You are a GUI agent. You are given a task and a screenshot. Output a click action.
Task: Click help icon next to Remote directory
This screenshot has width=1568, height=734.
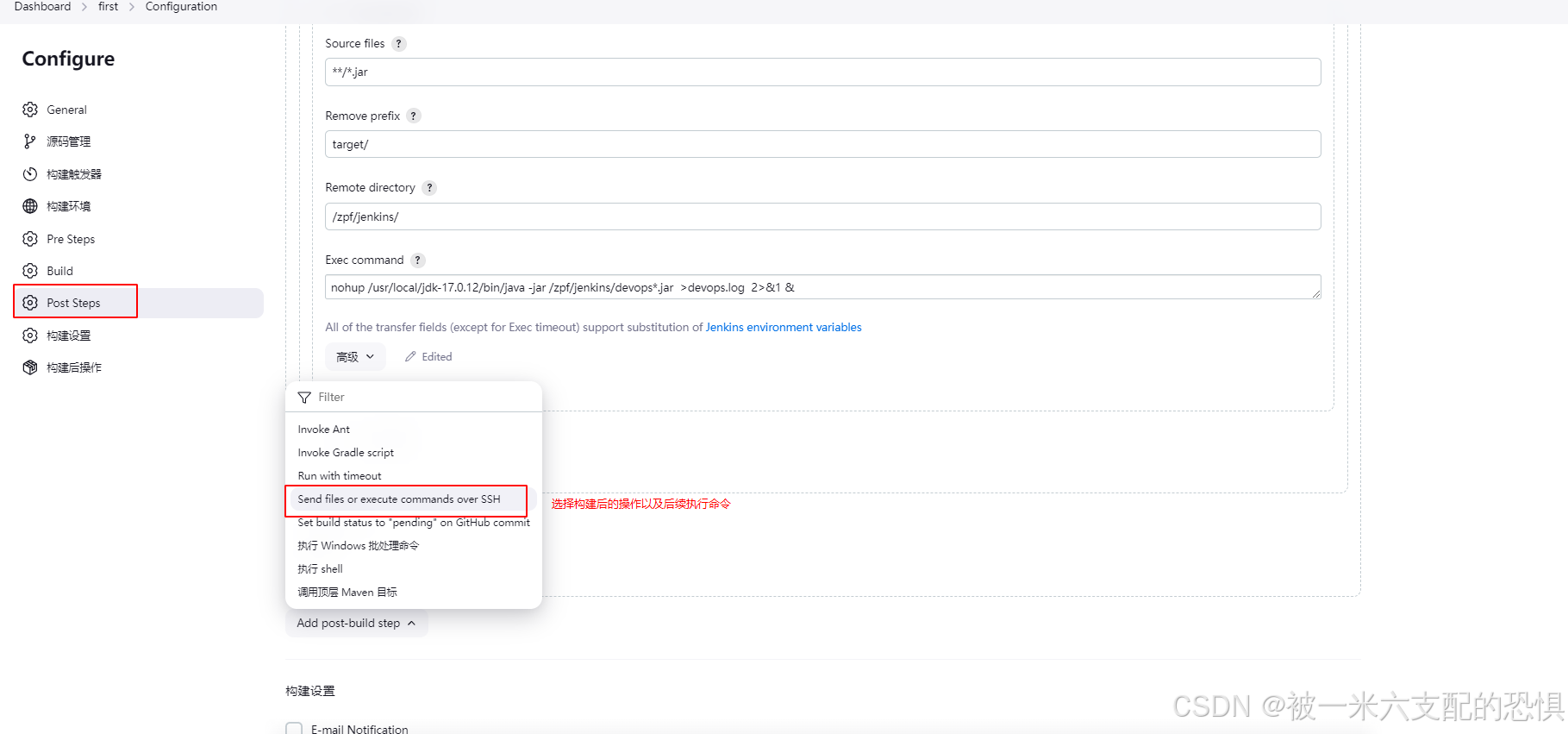click(429, 188)
